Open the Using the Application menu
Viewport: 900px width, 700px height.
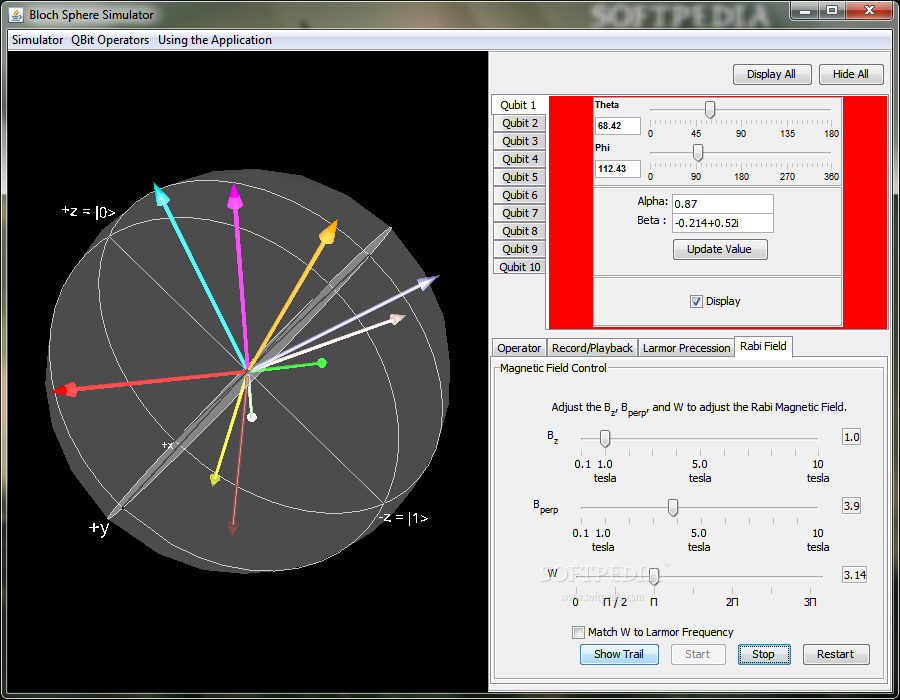(215, 40)
